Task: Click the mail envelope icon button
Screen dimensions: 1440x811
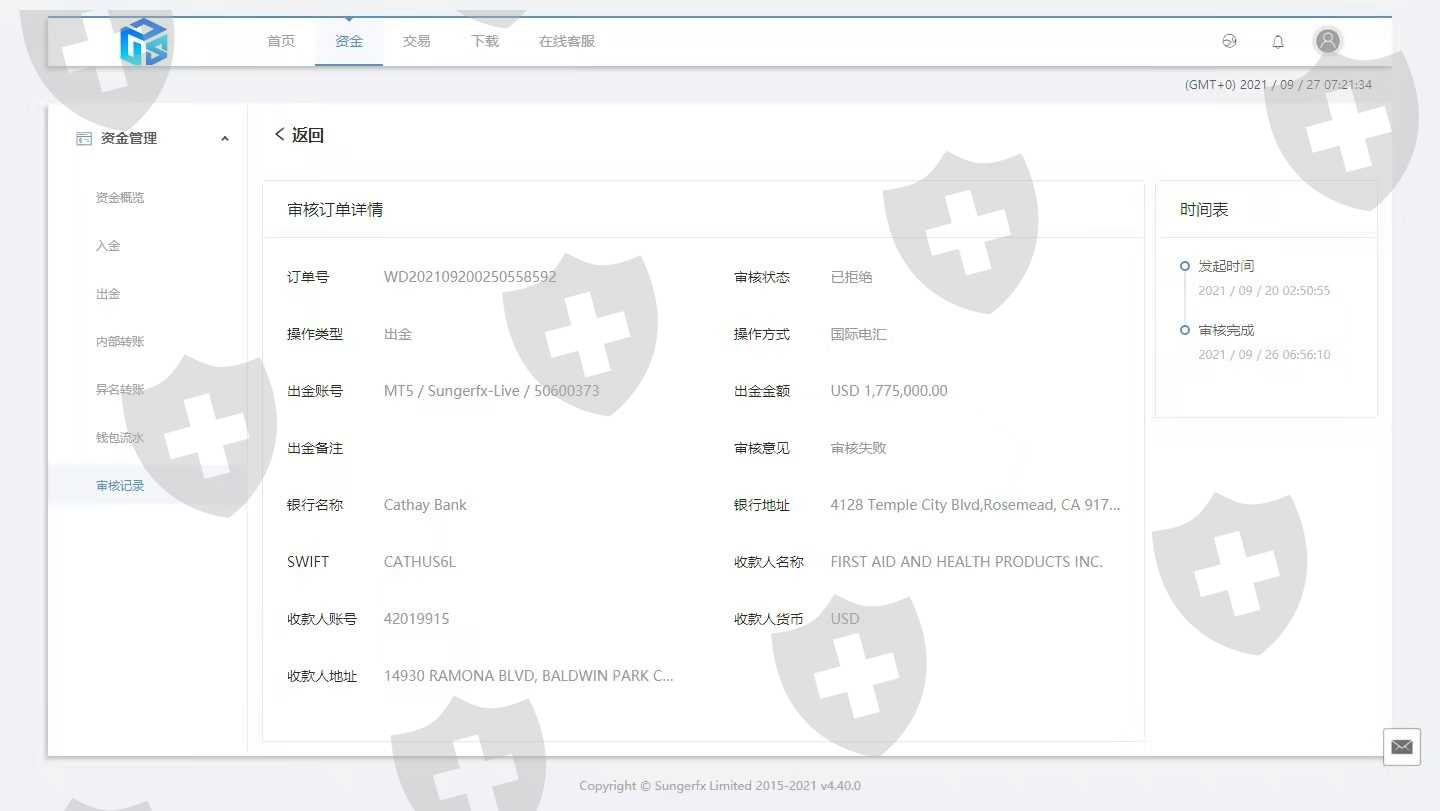Action: [x=1402, y=747]
